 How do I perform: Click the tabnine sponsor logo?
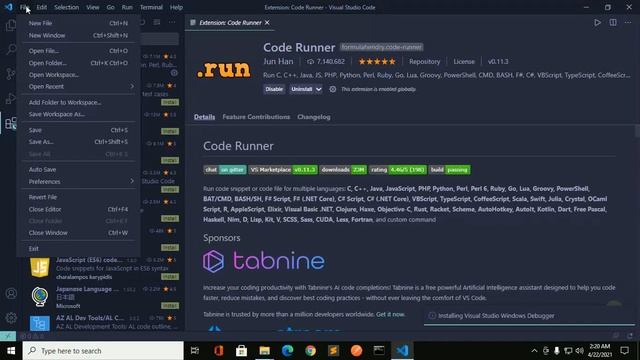point(264,261)
